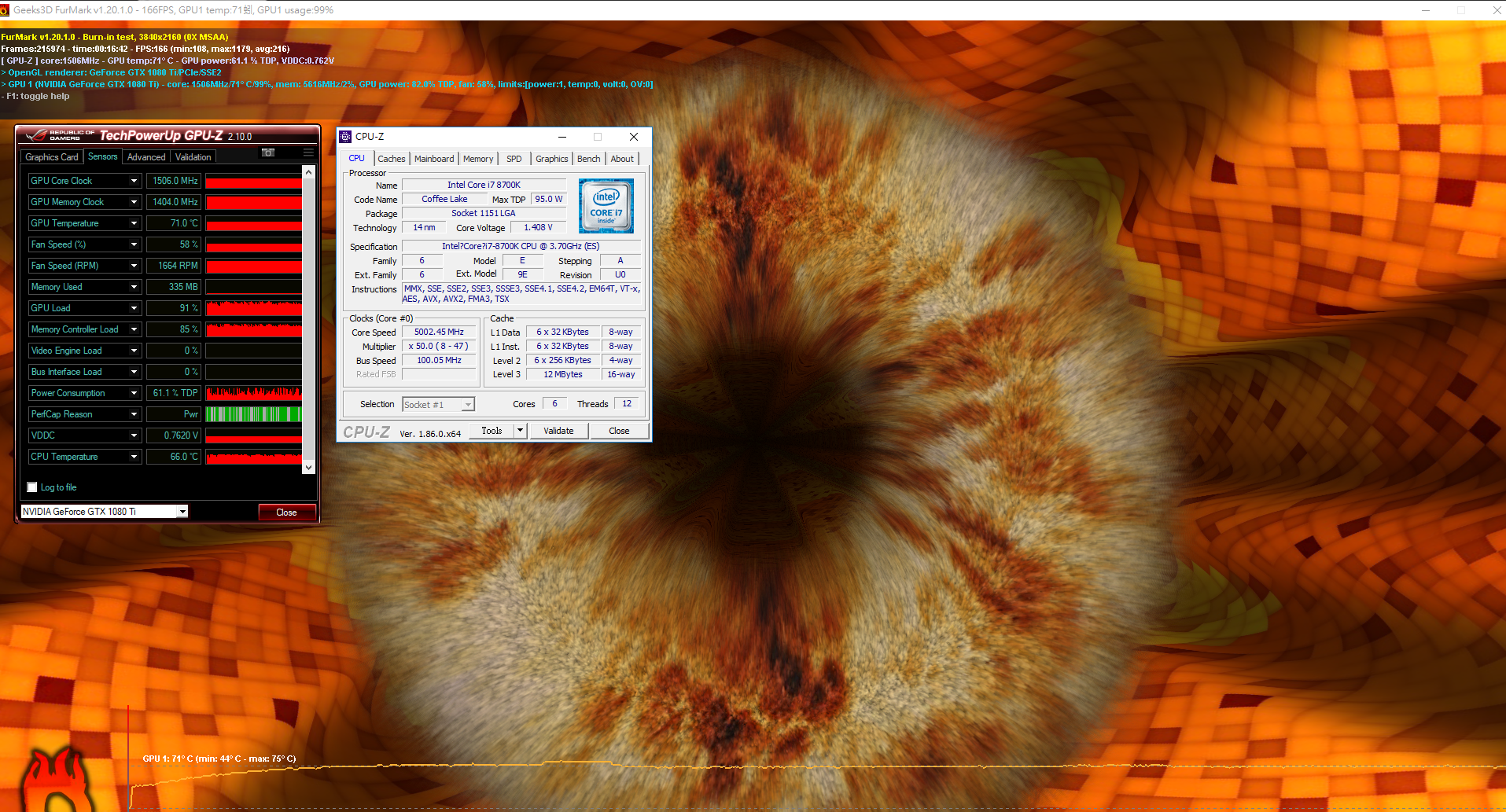The image size is (1506, 812).
Task: Open the Memory Used sensor dropdown
Action: click(x=134, y=287)
